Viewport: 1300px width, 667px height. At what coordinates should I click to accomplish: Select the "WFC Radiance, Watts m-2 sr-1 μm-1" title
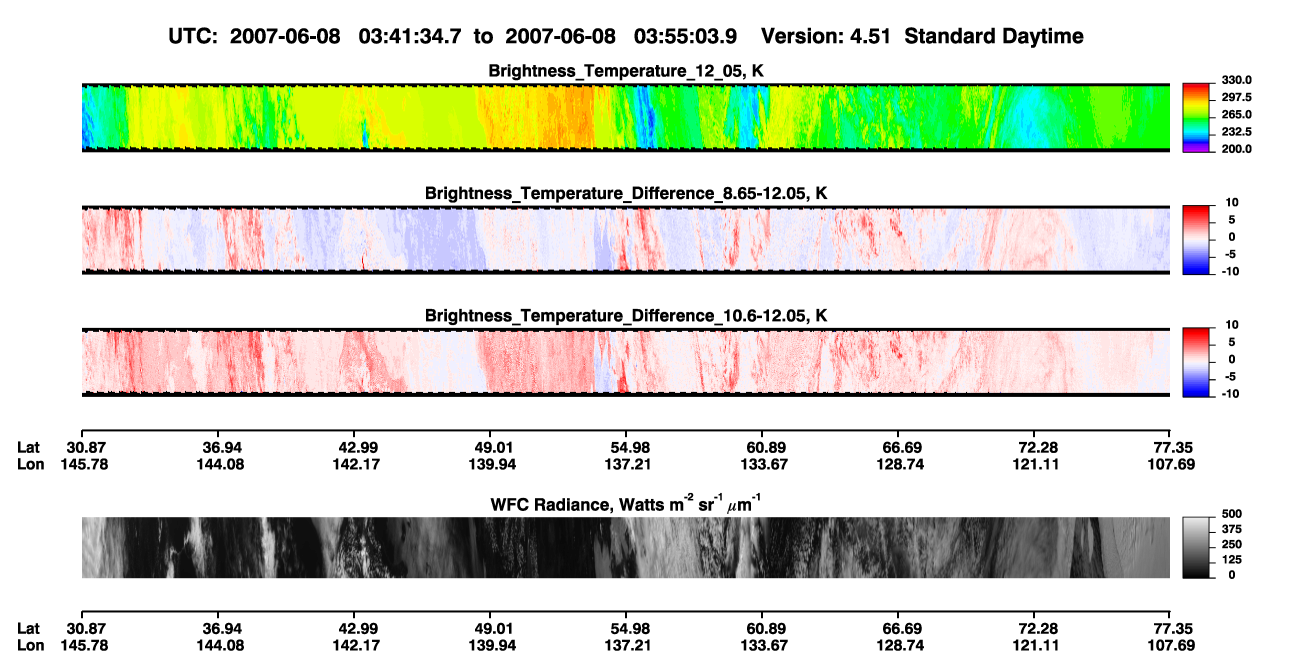[x=626, y=502]
